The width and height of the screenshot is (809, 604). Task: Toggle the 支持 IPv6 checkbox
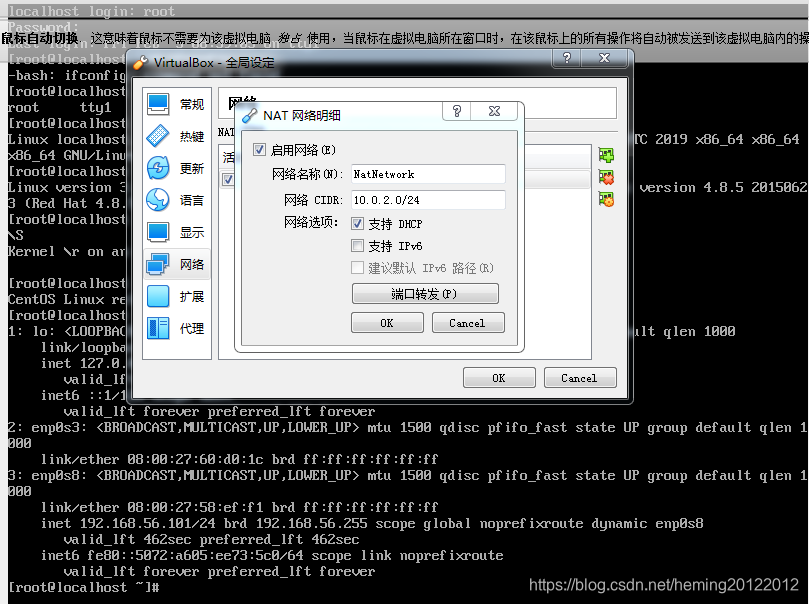point(357,246)
